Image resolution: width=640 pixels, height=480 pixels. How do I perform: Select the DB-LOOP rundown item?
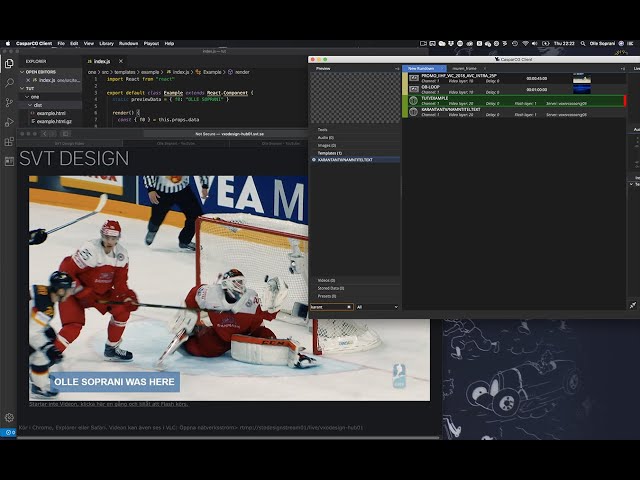(514, 89)
